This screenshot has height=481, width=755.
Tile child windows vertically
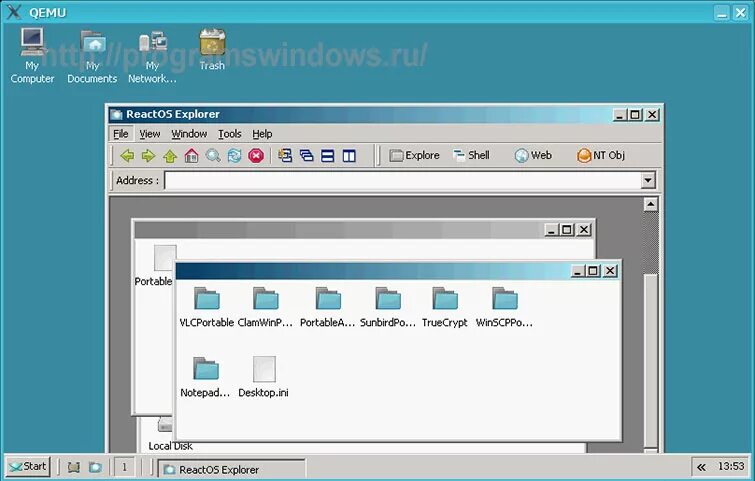tap(349, 156)
